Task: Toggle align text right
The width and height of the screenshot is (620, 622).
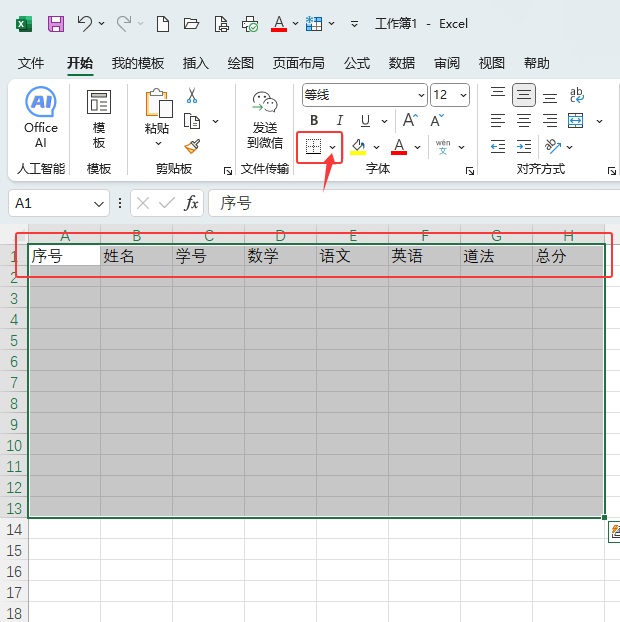Action: coord(550,121)
